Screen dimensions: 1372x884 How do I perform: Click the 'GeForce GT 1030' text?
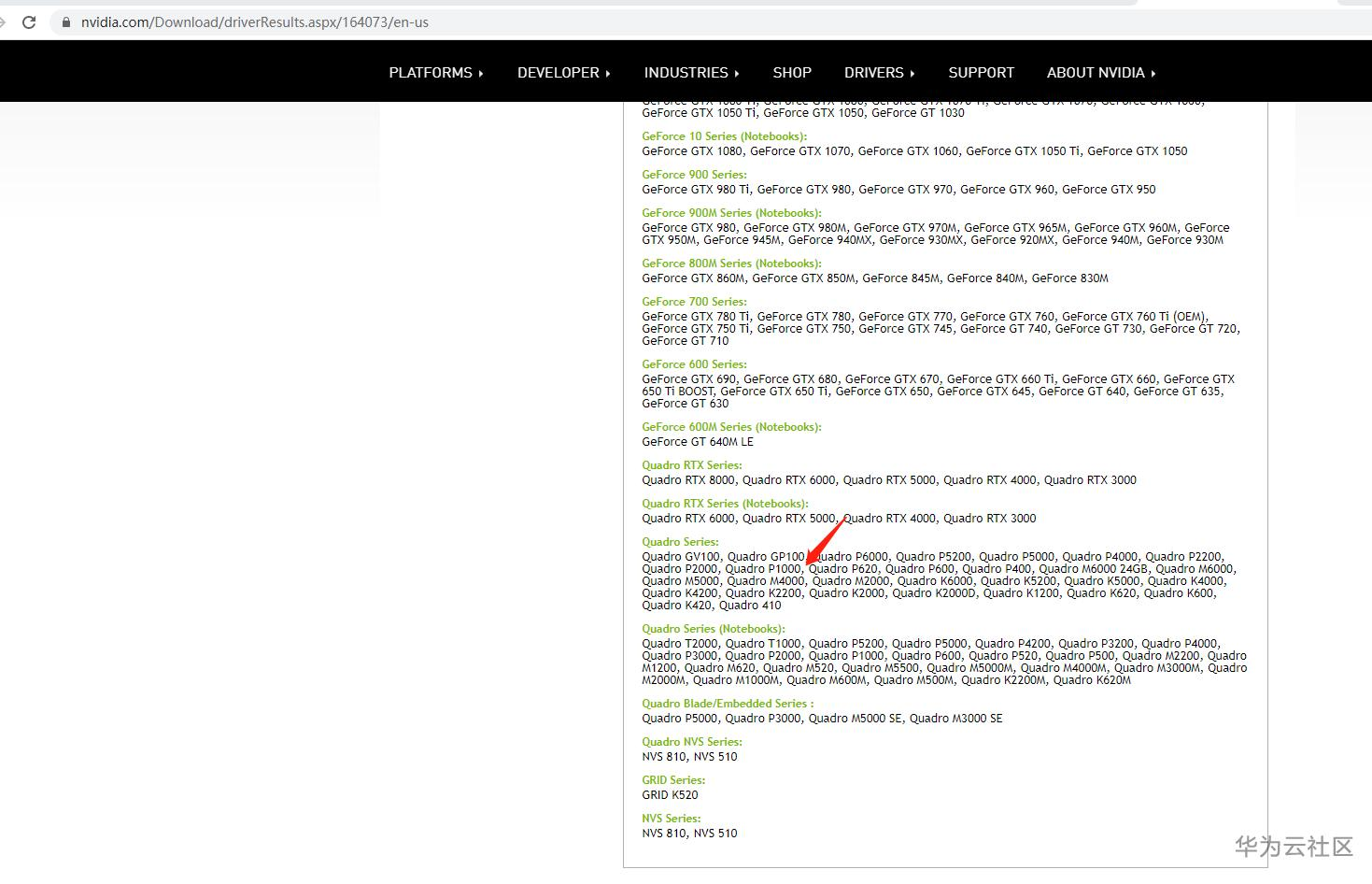[x=918, y=113]
